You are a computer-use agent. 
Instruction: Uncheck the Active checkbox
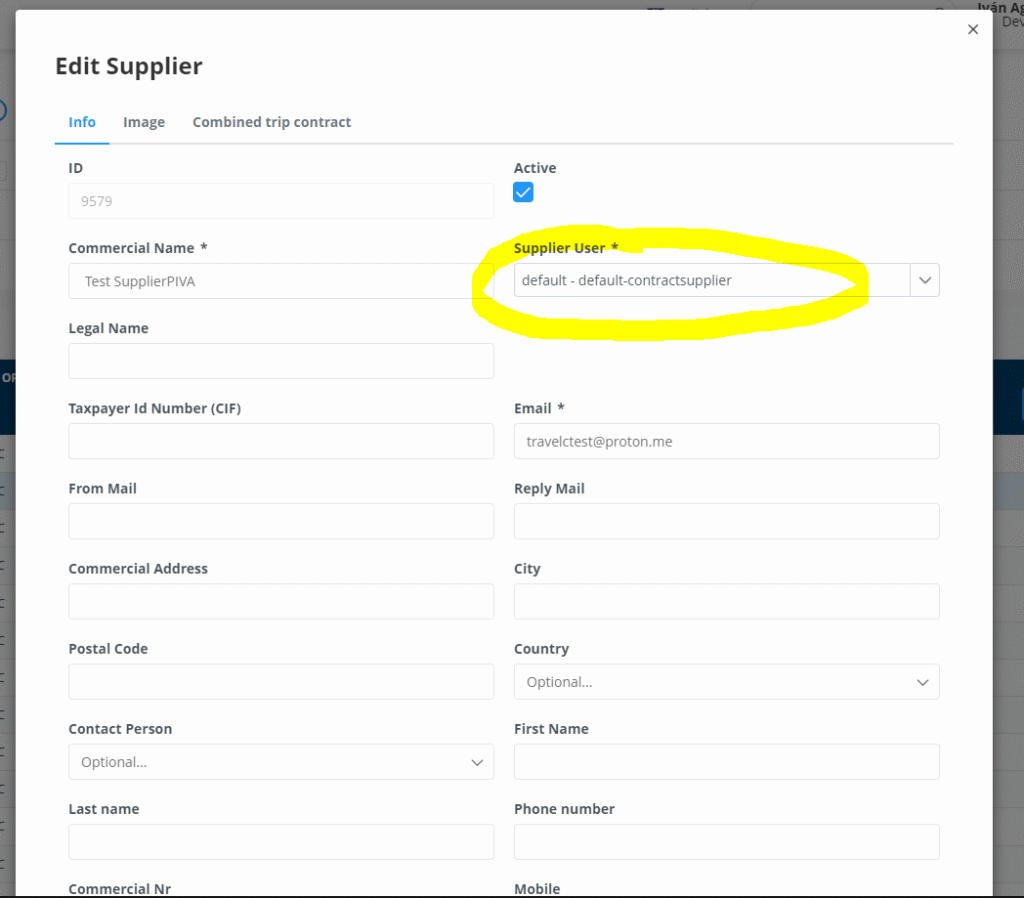(523, 192)
